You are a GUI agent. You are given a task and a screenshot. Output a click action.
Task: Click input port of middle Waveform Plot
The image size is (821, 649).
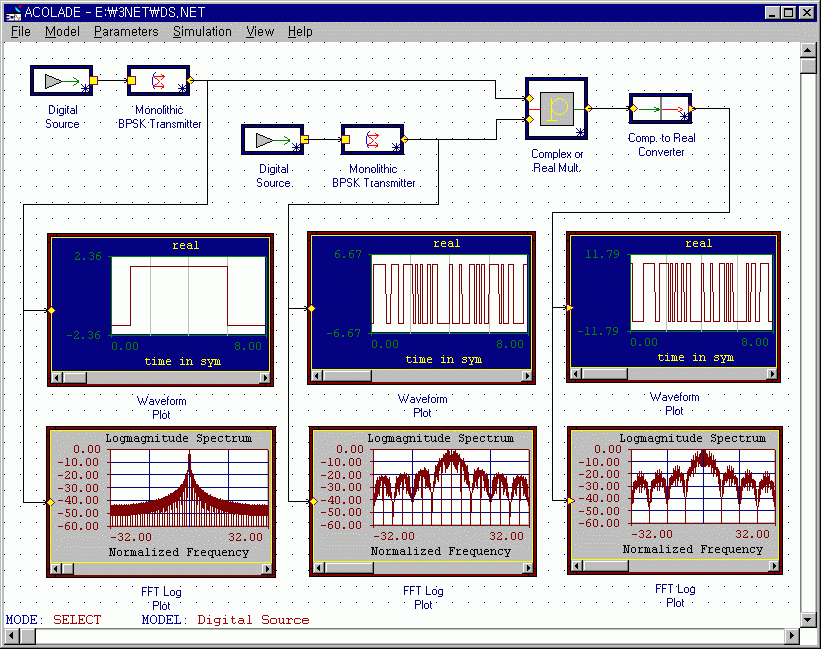pos(312,308)
